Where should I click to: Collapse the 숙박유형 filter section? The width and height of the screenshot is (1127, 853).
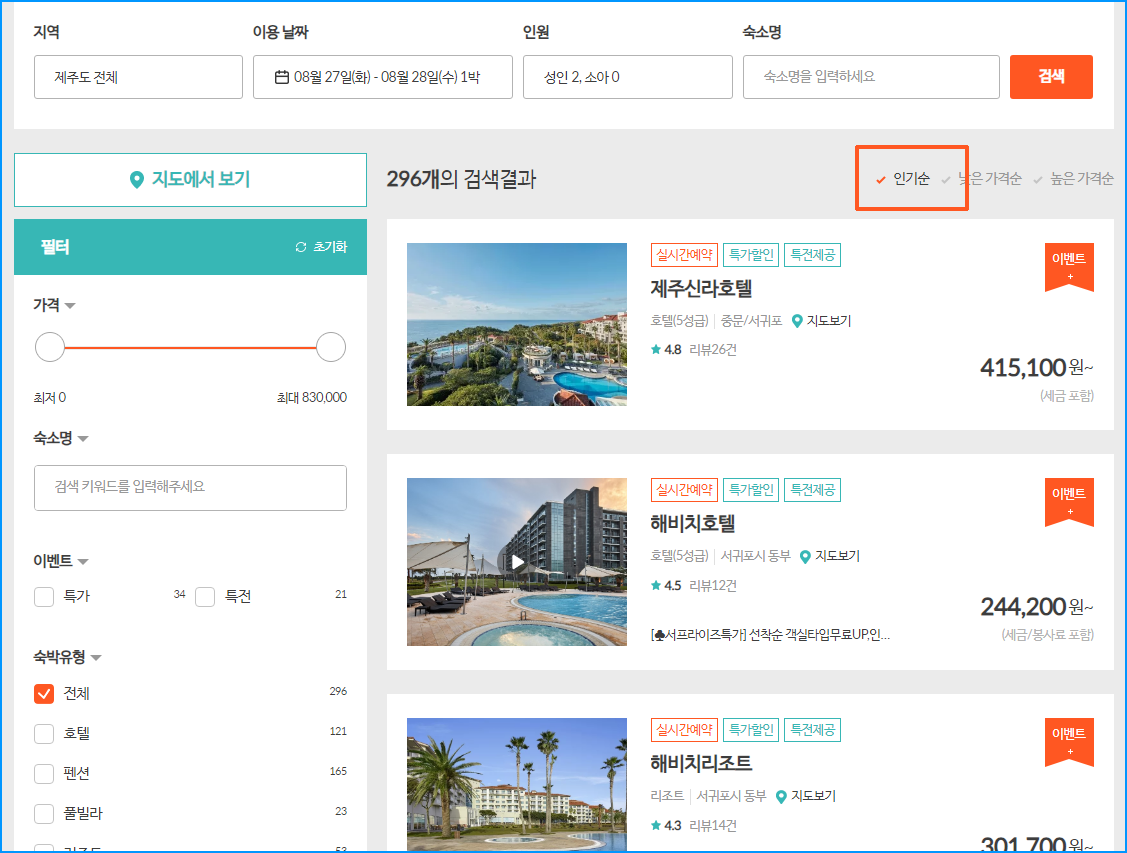(67, 658)
